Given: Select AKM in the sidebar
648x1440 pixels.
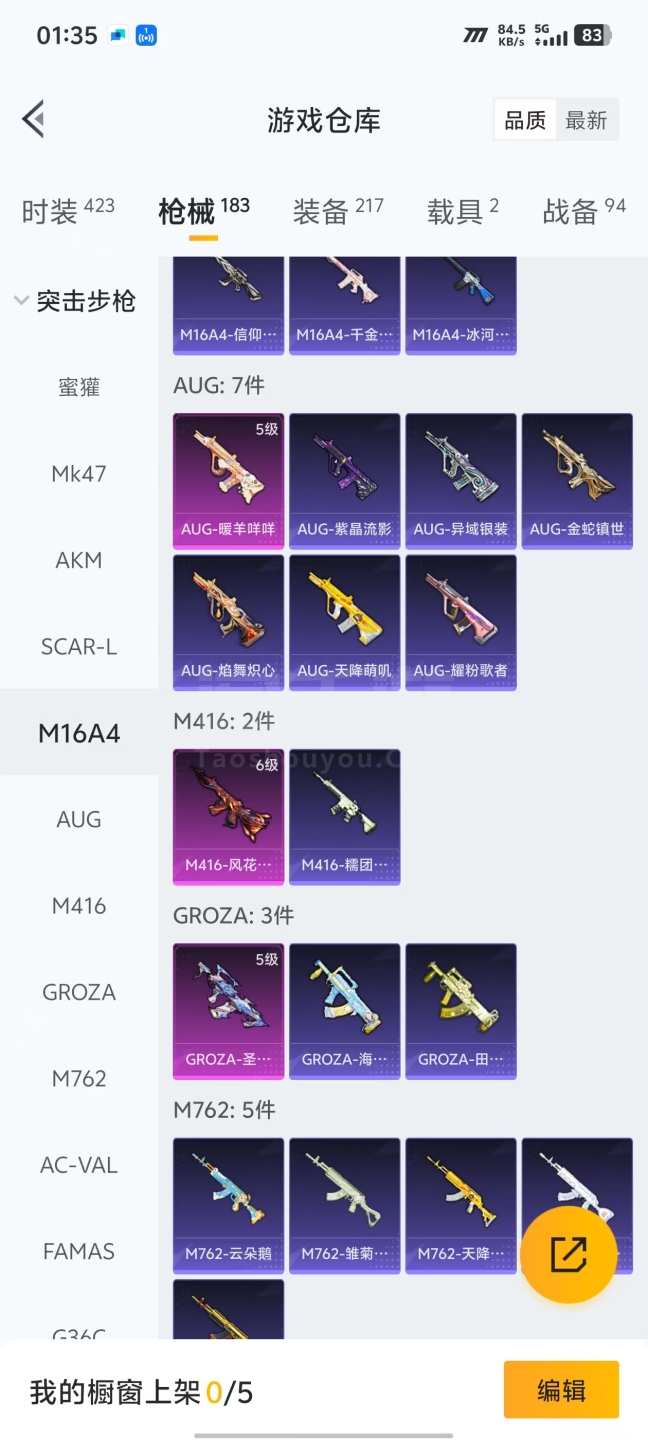Looking at the screenshot, I should tap(79, 560).
